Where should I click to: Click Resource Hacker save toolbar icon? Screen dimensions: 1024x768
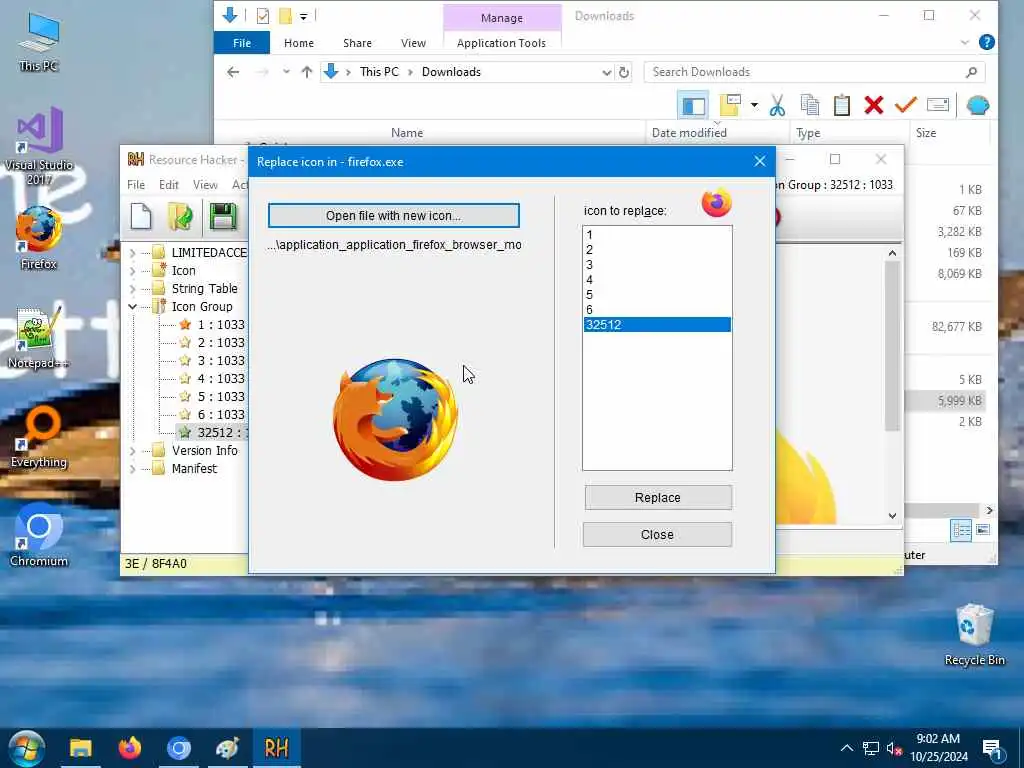(223, 217)
